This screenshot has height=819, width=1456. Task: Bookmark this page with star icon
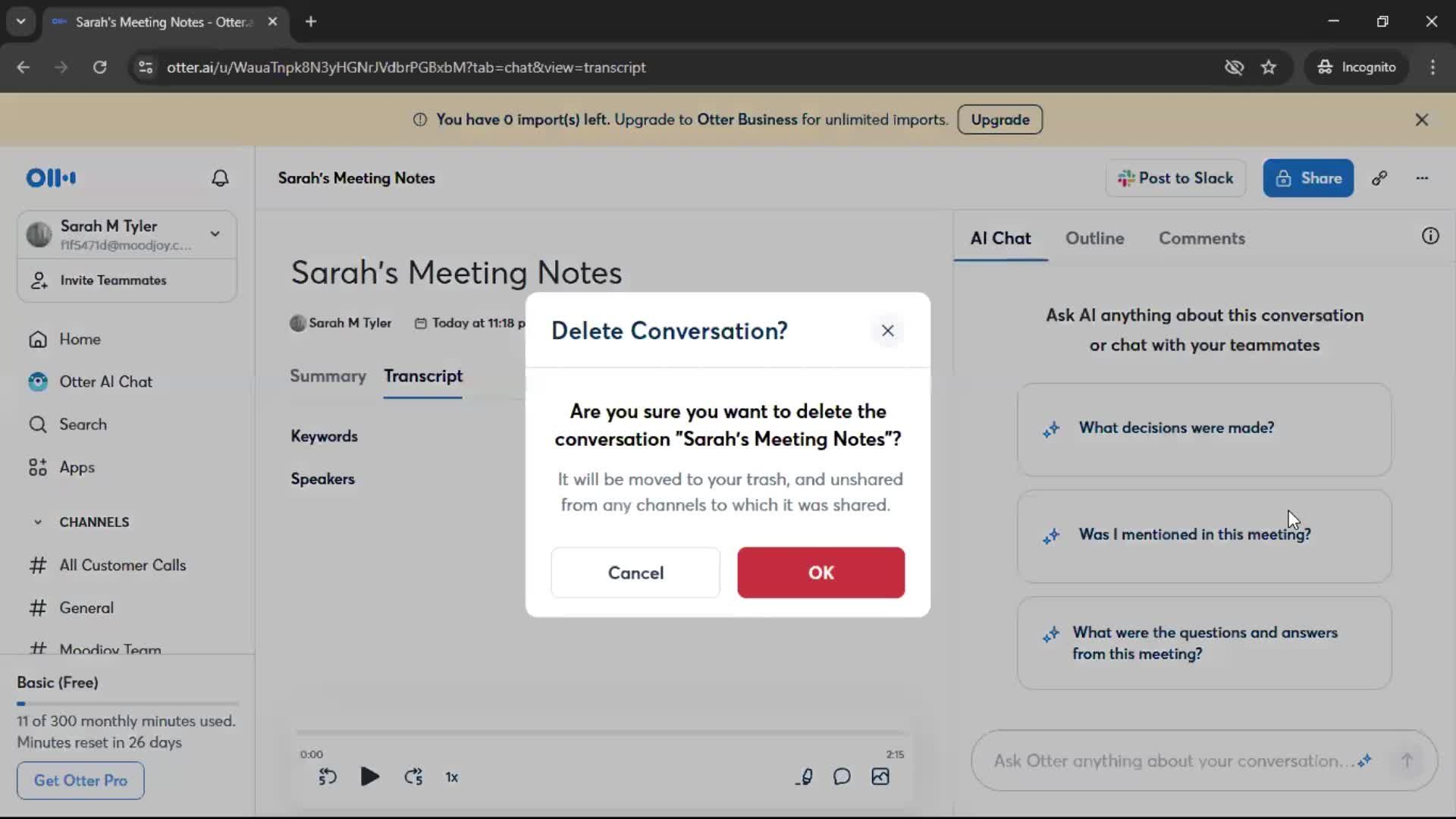click(x=1269, y=67)
